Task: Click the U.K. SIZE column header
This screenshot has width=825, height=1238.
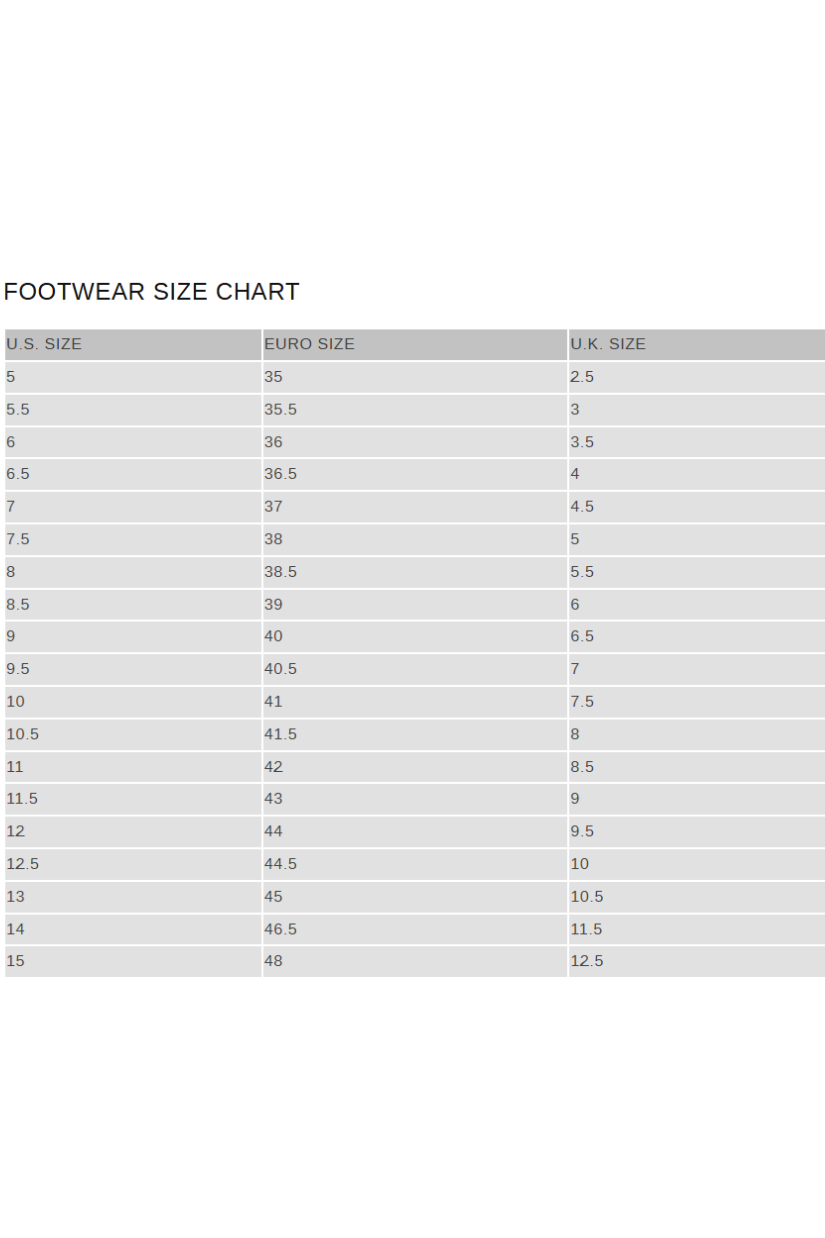Action: tap(608, 345)
